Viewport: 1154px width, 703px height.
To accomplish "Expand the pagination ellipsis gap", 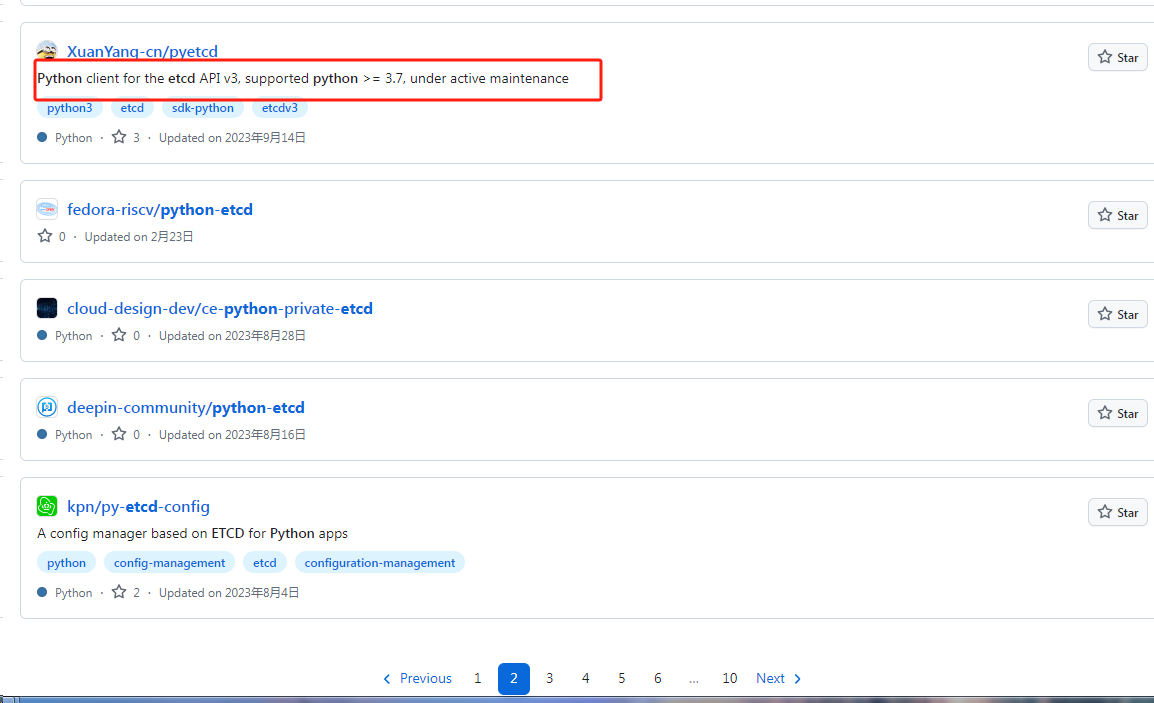I will coord(693,679).
